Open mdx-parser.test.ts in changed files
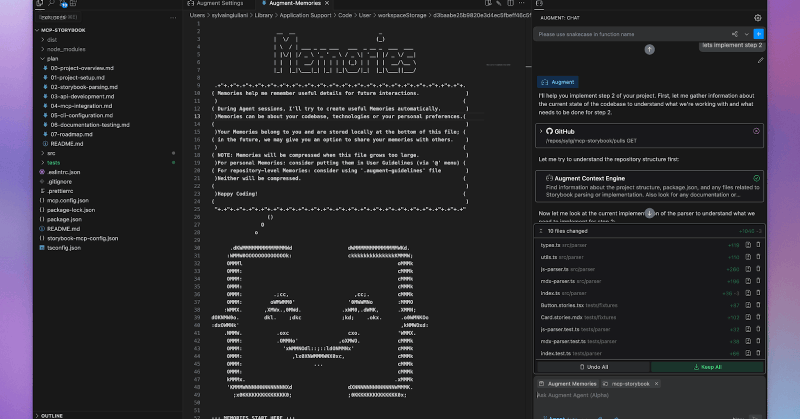The image size is (800, 419). pos(563,341)
